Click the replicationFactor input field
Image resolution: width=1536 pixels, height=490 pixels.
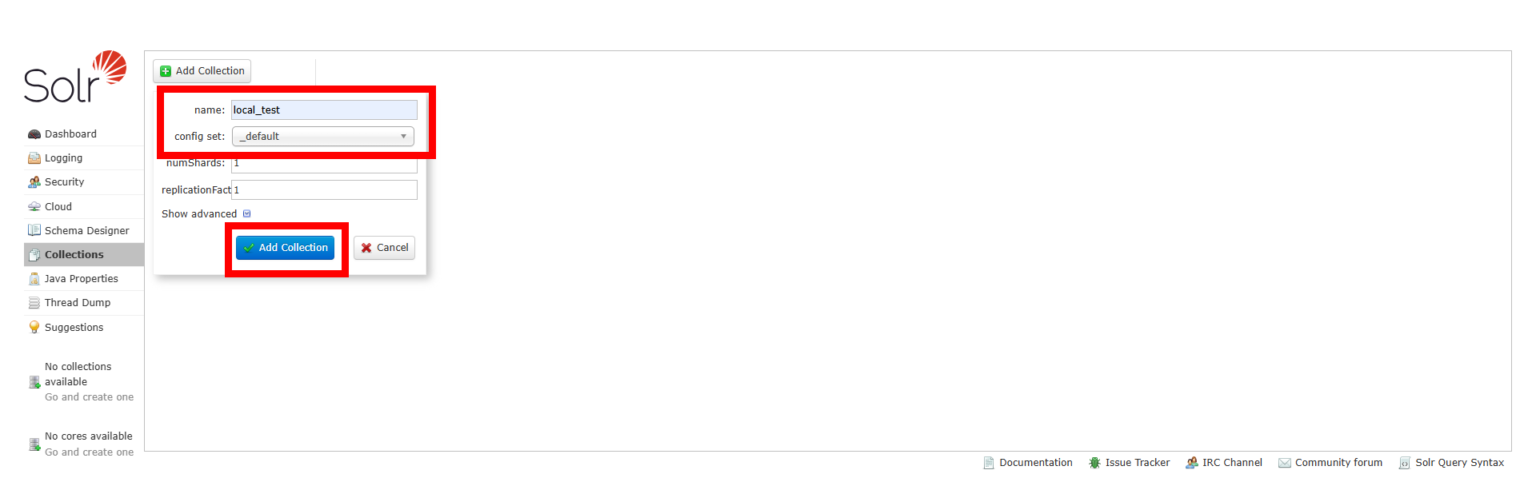pos(324,190)
